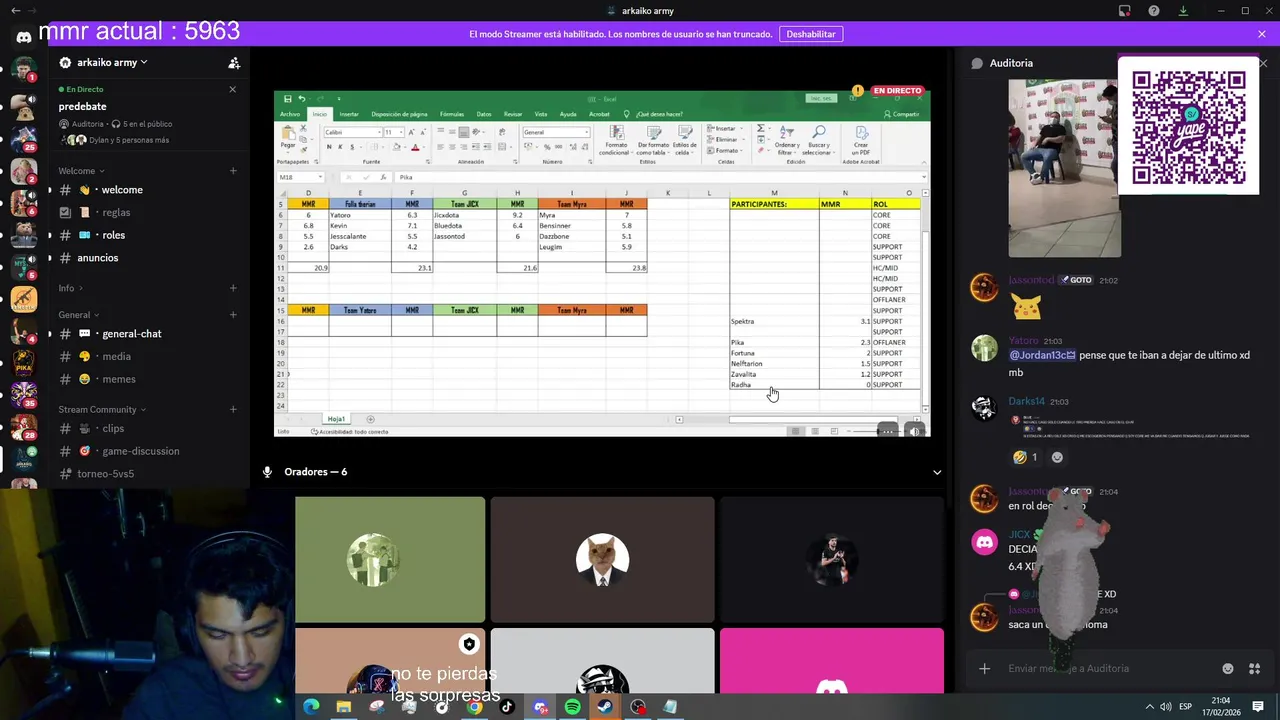Click the plus attach icon in chat input
Viewport: 1280px width, 720px height.
(x=985, y=668)
